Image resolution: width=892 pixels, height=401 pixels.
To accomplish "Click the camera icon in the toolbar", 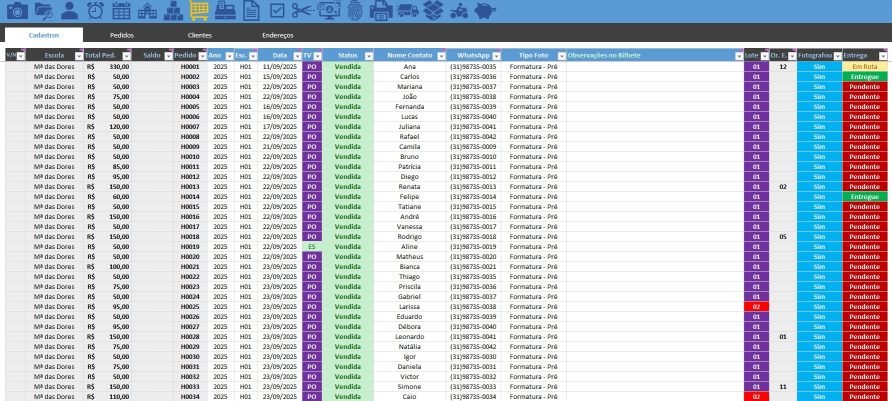I will click(17, 11).
